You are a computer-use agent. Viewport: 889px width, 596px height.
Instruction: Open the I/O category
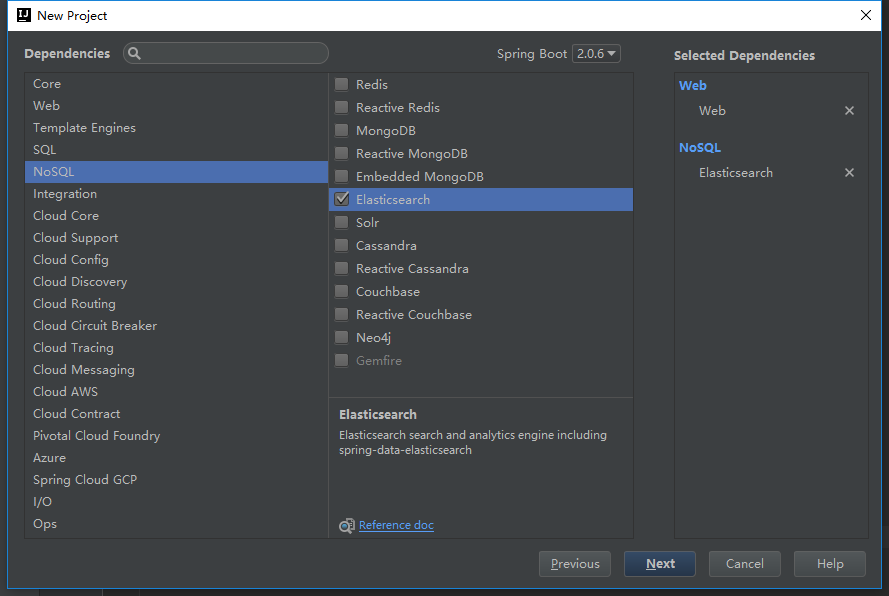click(176, 502)
